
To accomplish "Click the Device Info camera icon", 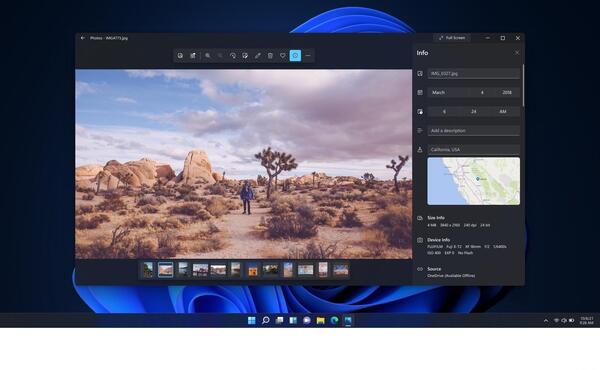I will [420, 240].
